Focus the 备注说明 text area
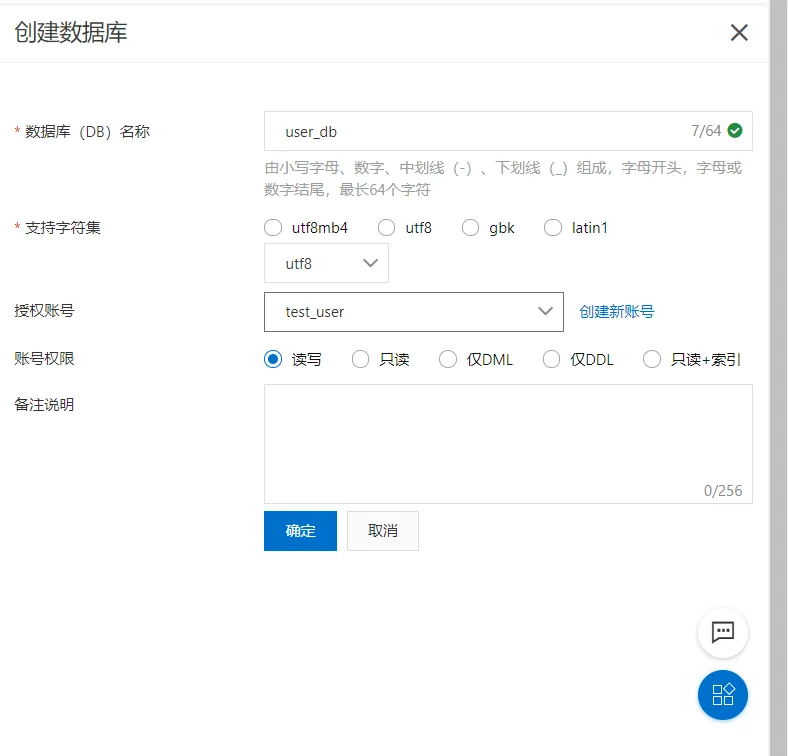Viewport: 788px width, 756px height. pos(508,444)
